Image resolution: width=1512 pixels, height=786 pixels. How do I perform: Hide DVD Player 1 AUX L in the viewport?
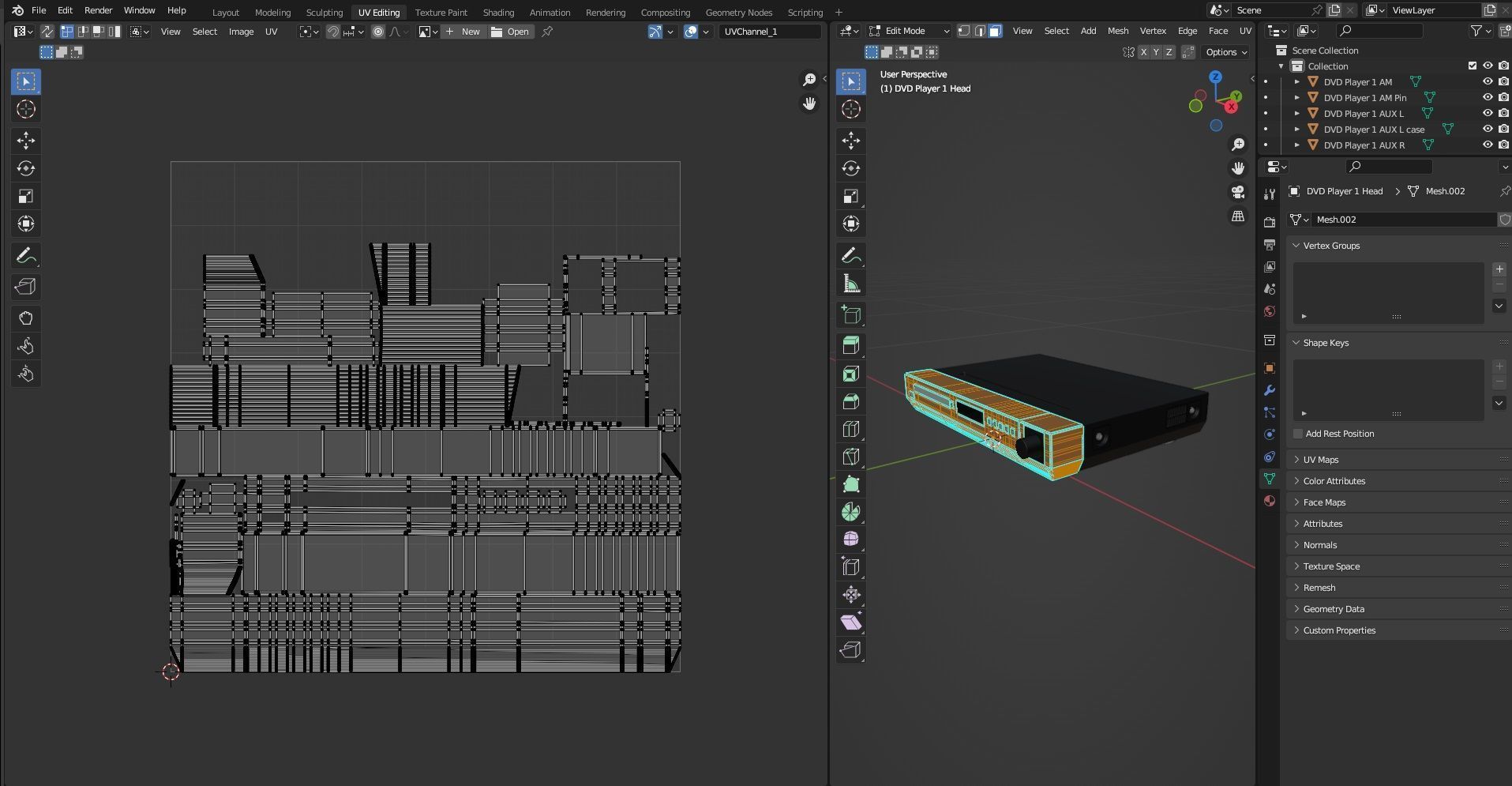(x=1488, y=113)
